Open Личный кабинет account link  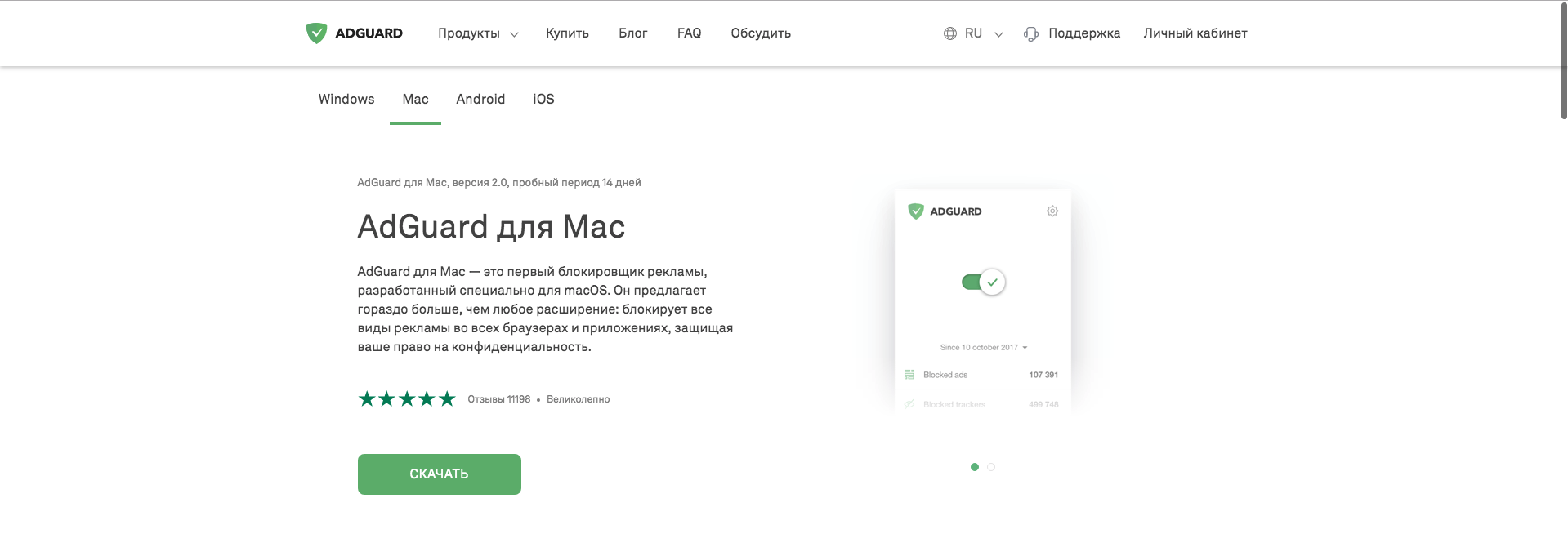coord(1195,33)
